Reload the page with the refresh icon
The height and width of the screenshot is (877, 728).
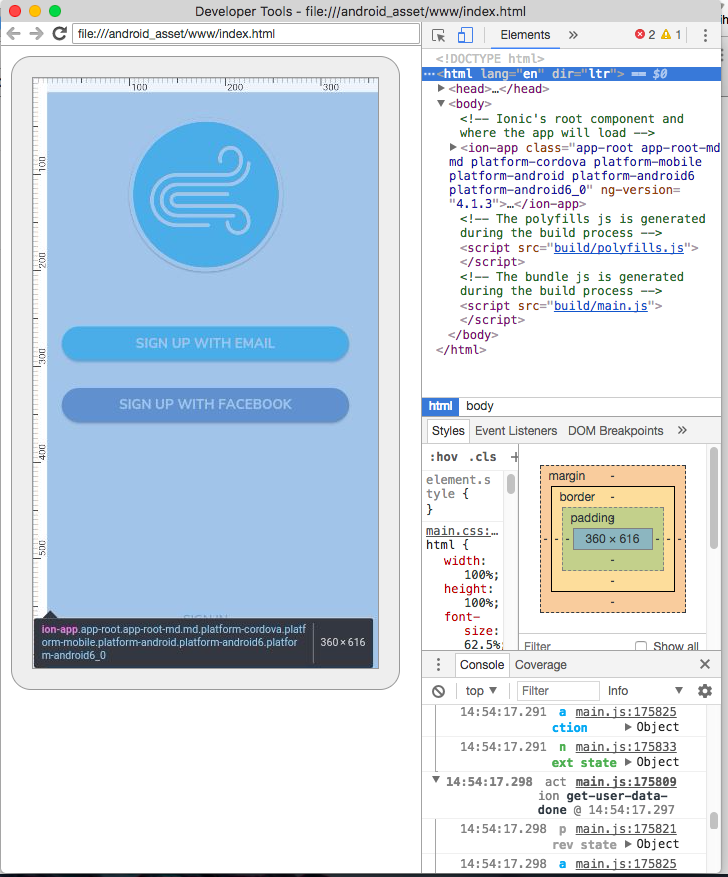[x=59, y=34]
